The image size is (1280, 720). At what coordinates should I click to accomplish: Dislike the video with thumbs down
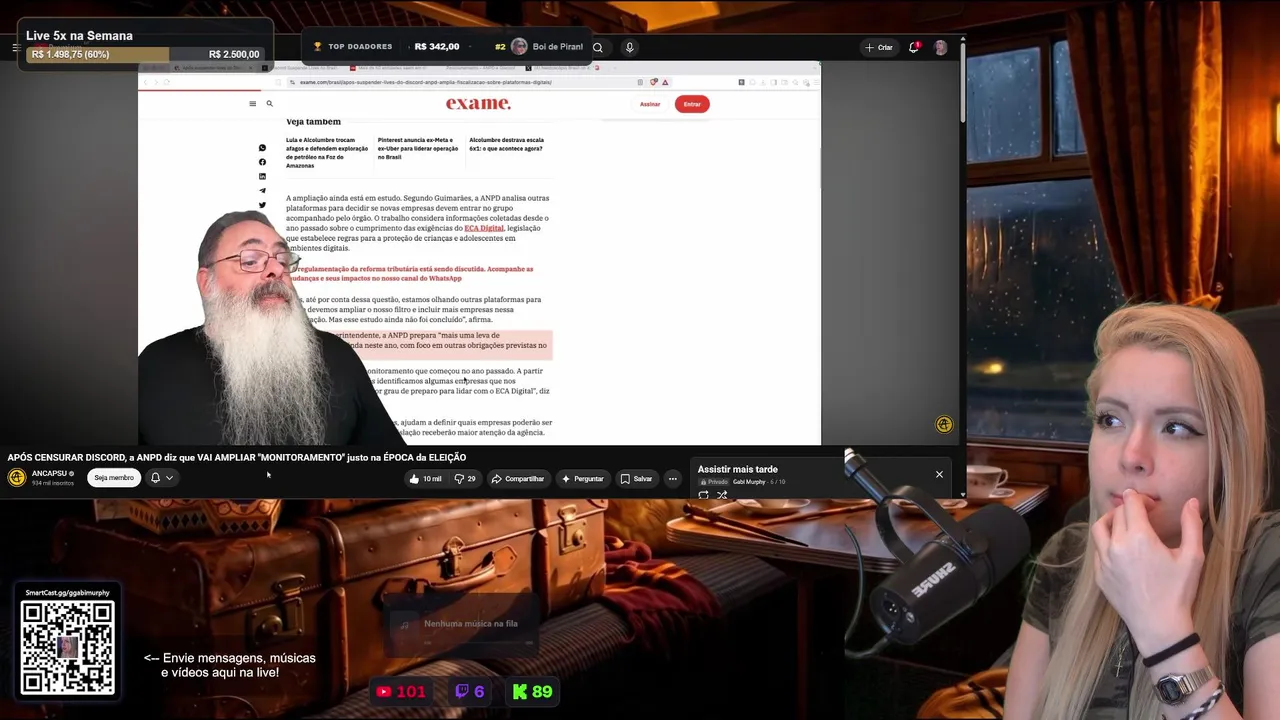459,479
